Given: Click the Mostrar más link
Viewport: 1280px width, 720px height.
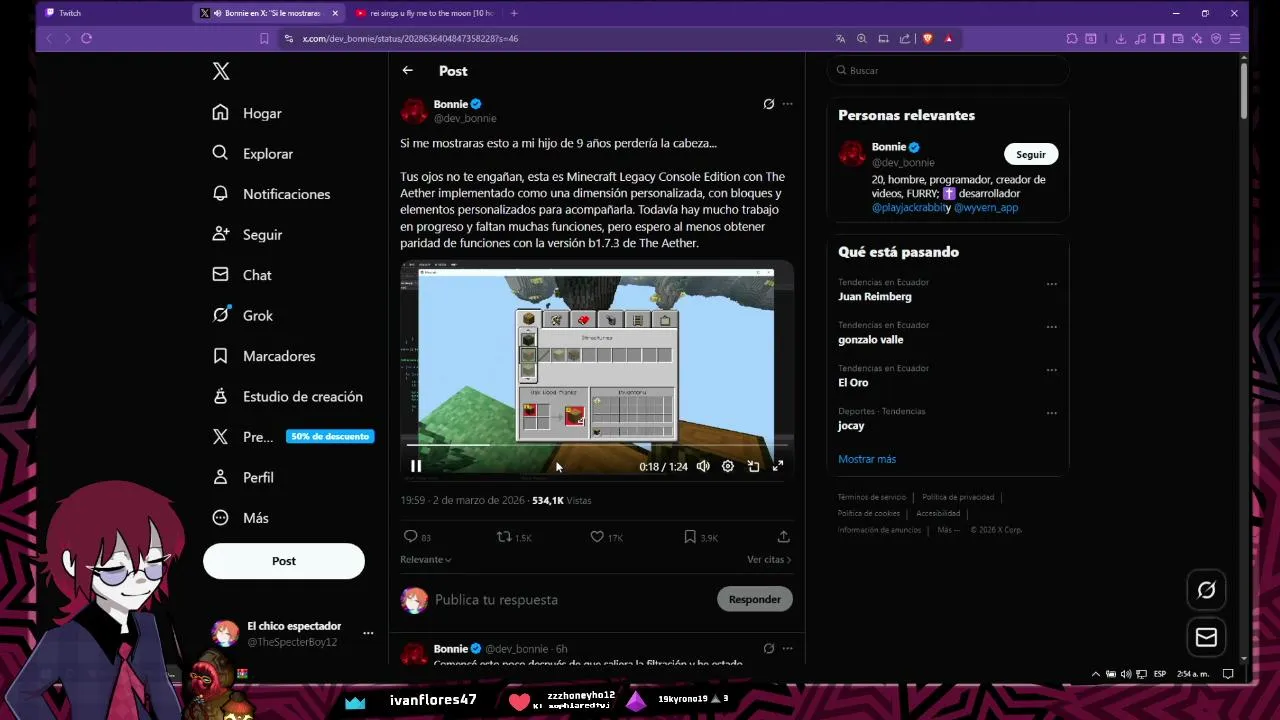Looking at the screenshot, I should [867, 459].
